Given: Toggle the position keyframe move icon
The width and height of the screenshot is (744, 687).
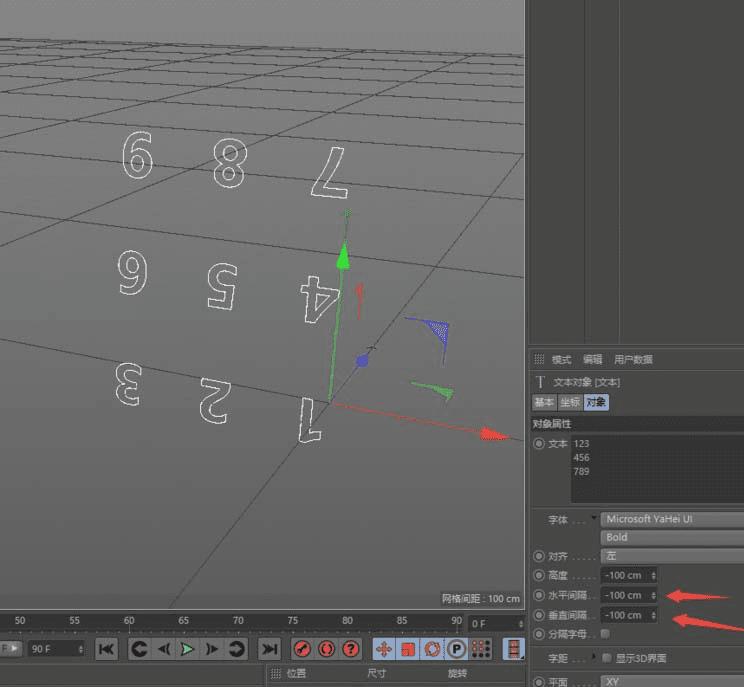Looking at the screenshot, I should click(x=384, y=649).
